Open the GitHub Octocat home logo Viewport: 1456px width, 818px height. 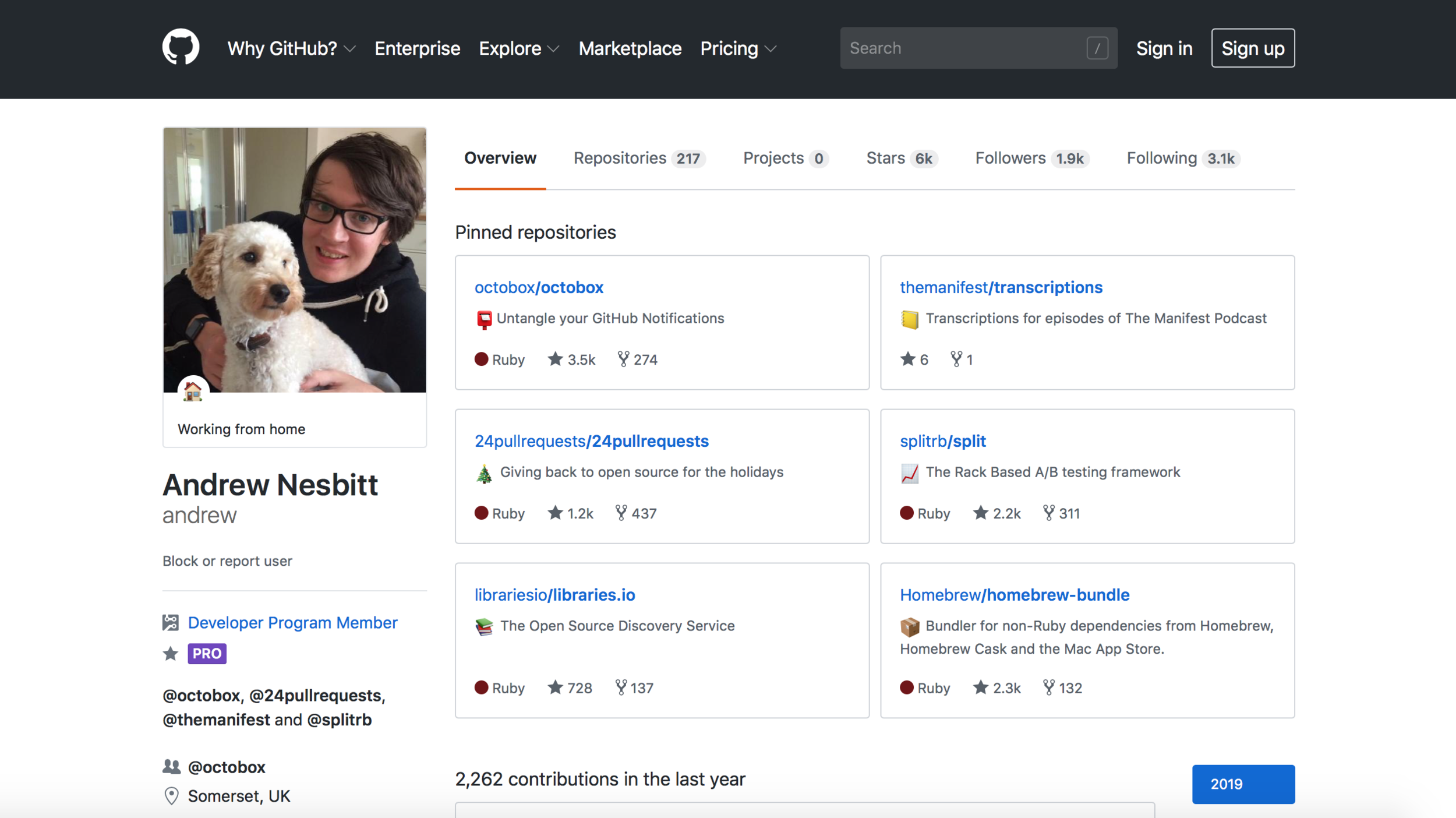(181, 47)
